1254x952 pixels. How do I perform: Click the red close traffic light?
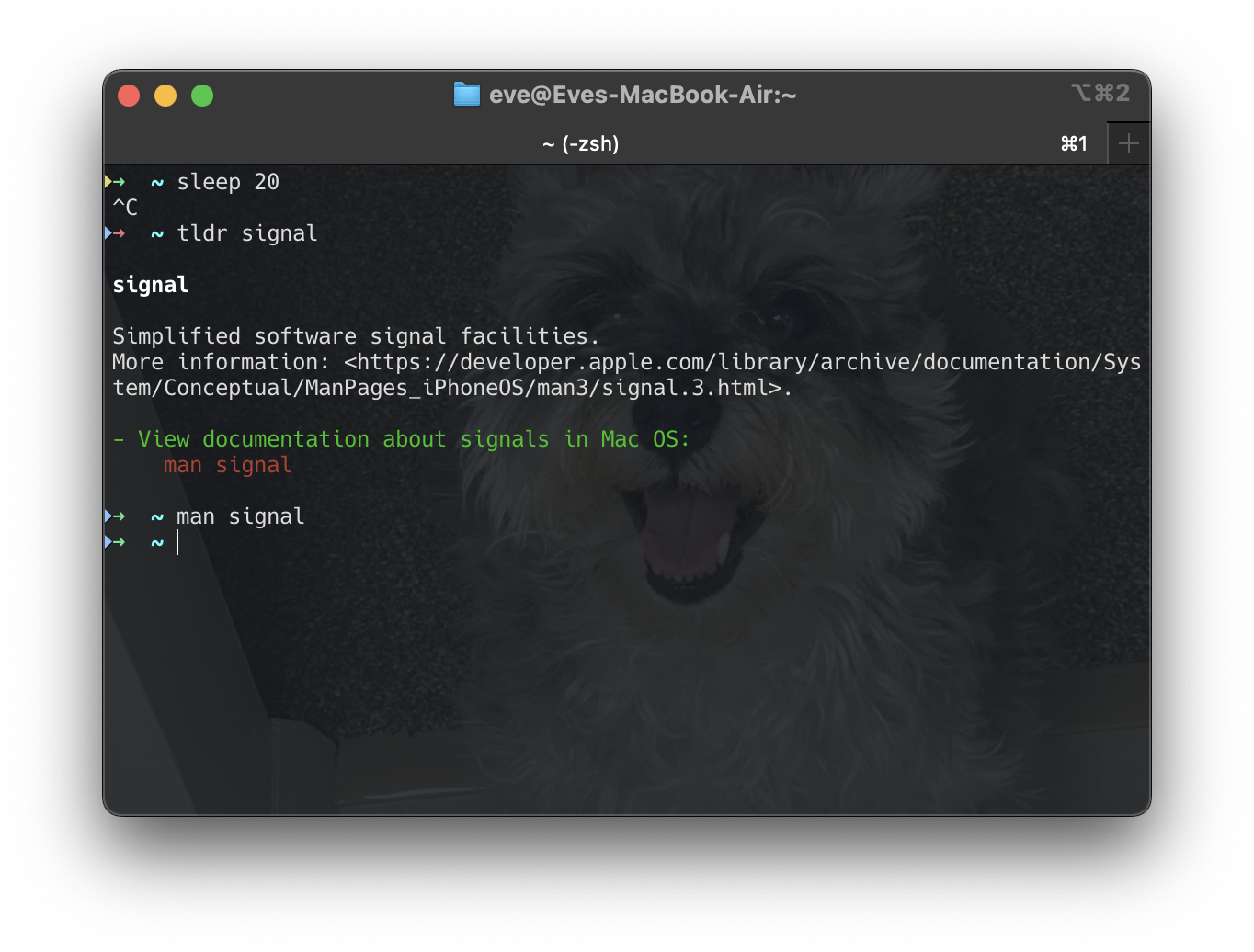coord(129,95)
